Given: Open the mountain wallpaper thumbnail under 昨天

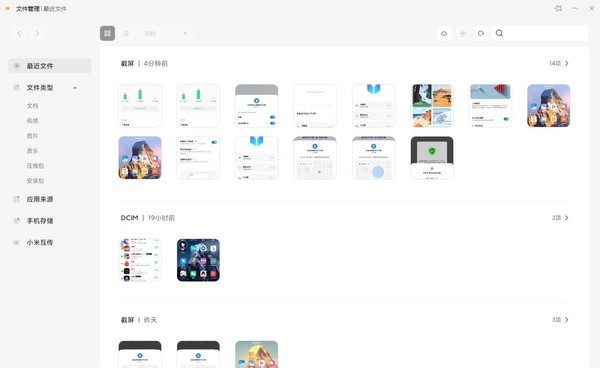Looking at the screenshot, I should [256, 354].
